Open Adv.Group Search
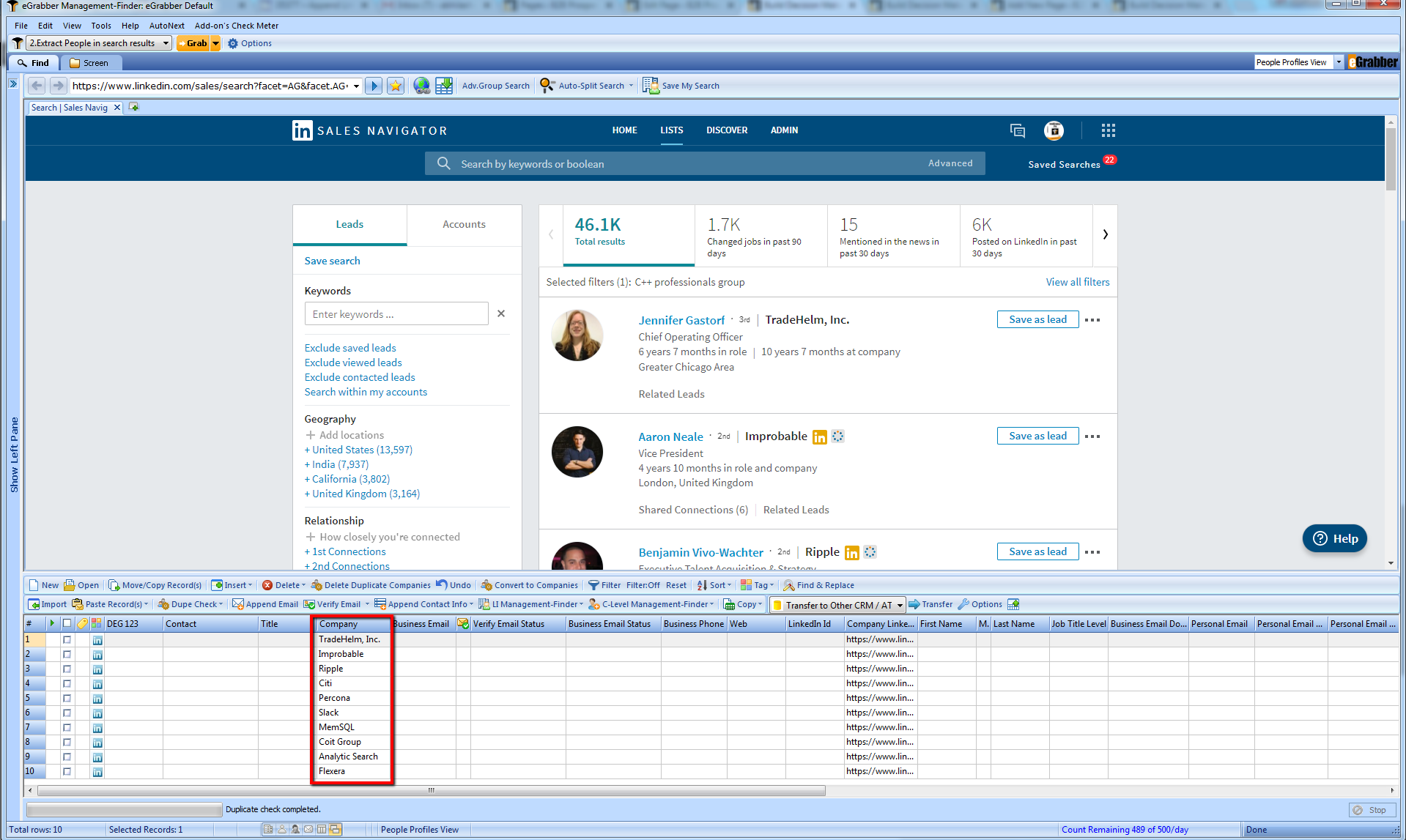The image size is (1406, 840). point(495,86)
